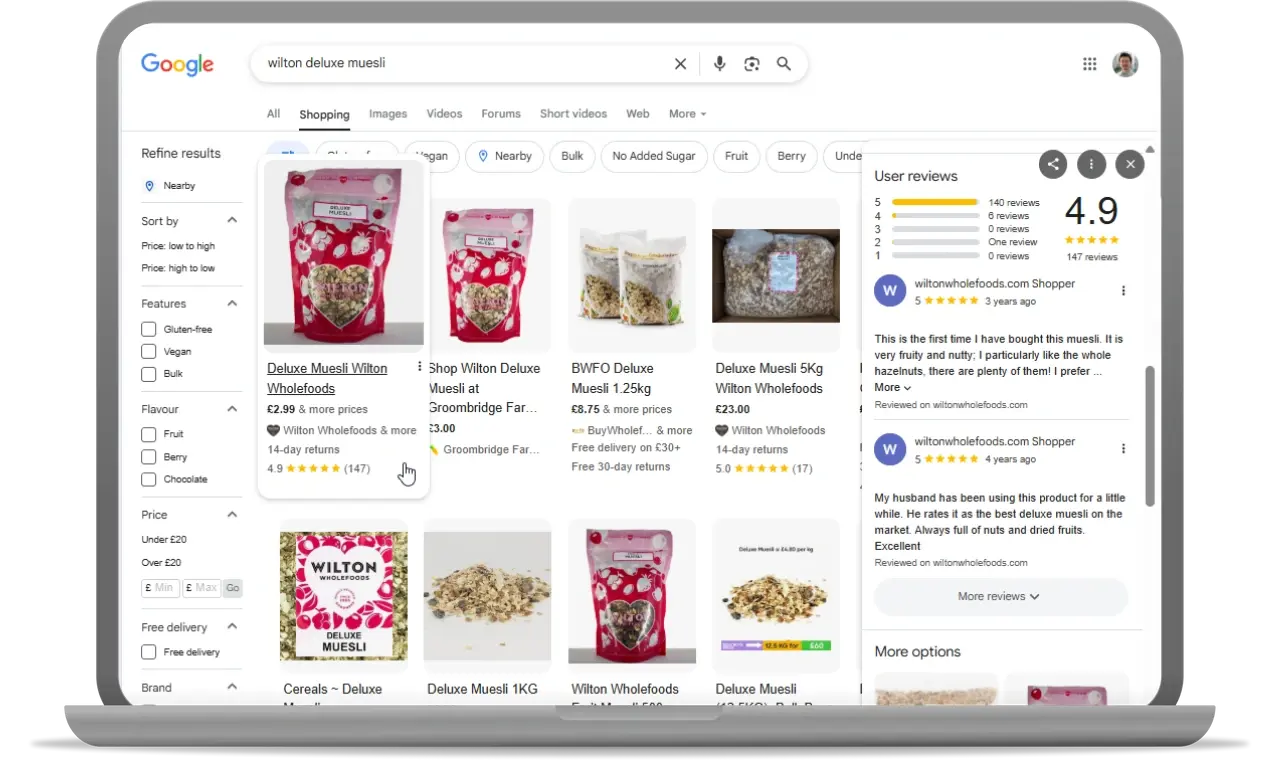The height and width of the screenshot is (762, 1280).
Task: Share product via share icon in reviews panel
Action: pos(1052,164)
